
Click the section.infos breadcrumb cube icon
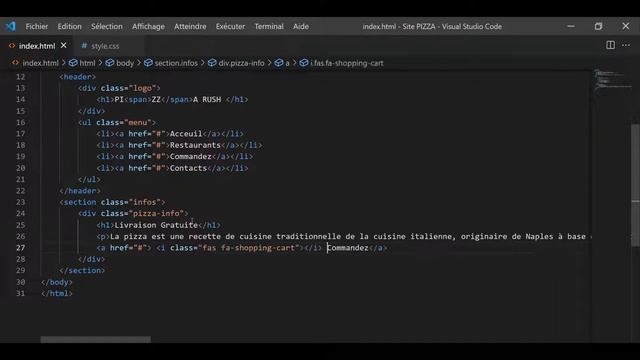(148, 63)
